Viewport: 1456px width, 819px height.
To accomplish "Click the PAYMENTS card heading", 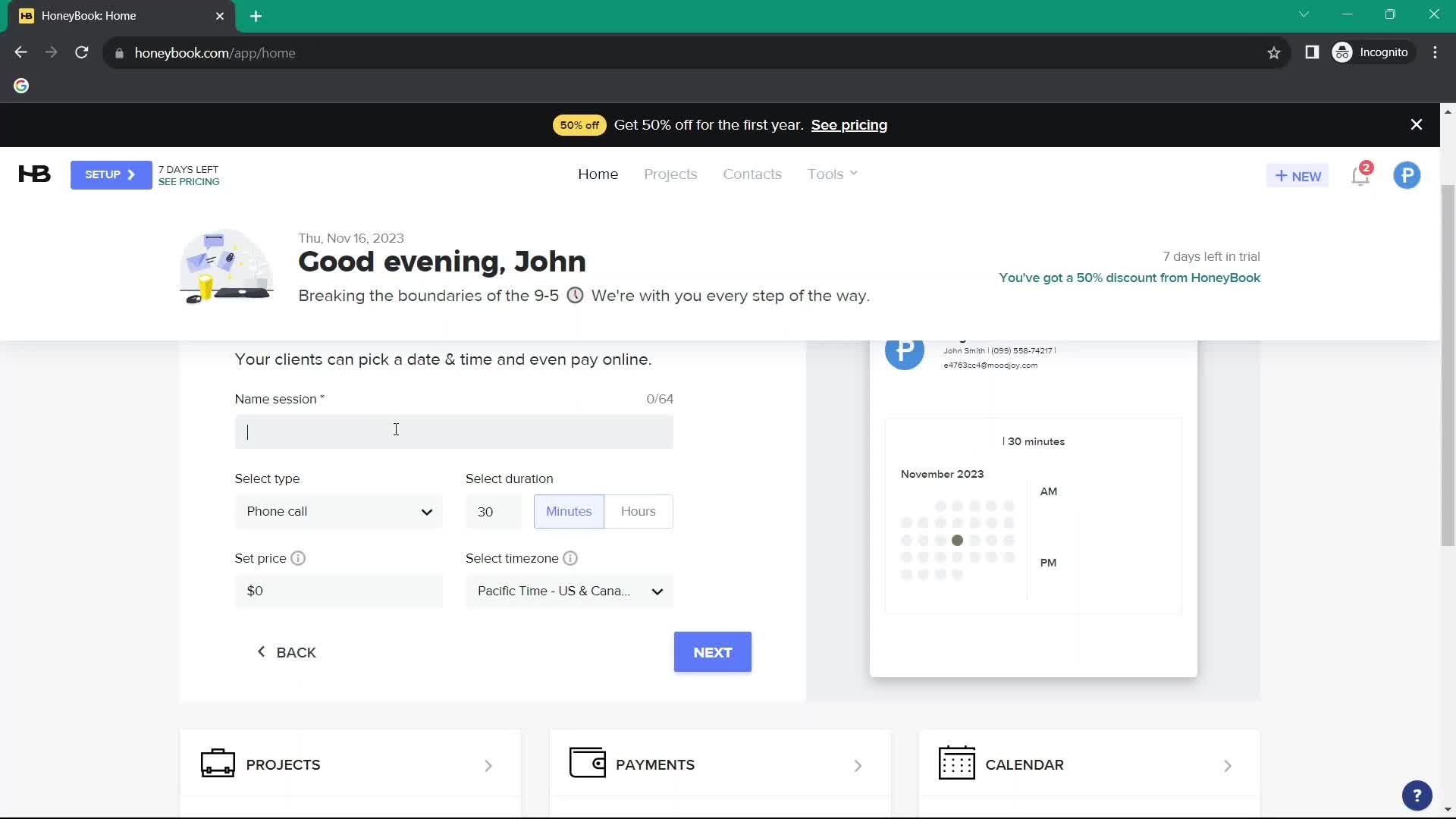I will coord(655,765).
